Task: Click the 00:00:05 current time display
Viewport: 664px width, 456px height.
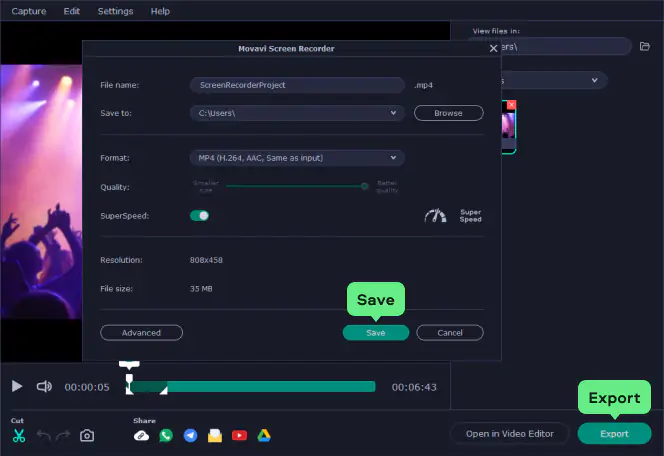Action: click(87, 387)
